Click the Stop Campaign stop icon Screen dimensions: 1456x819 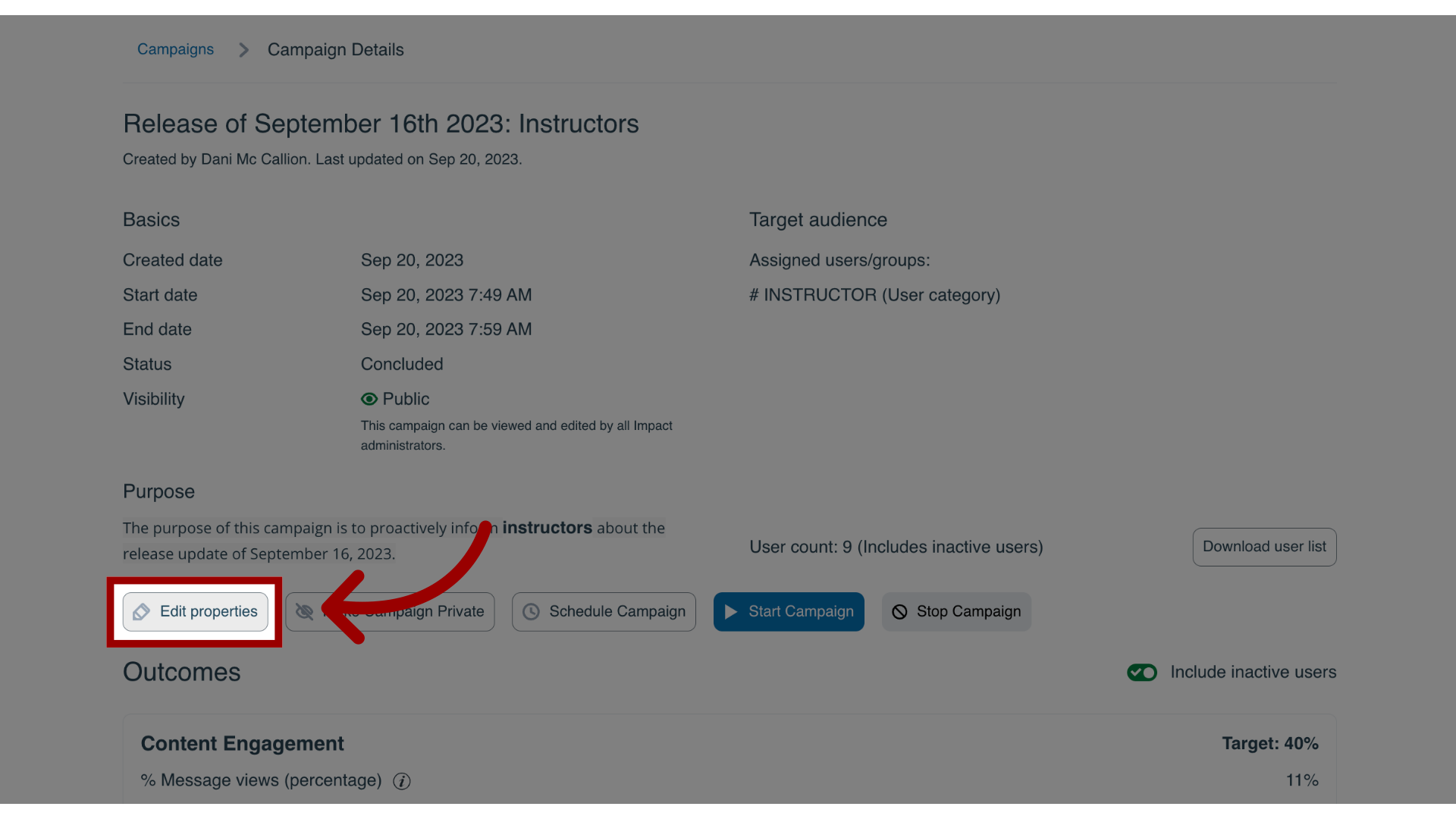coord(900,611)
